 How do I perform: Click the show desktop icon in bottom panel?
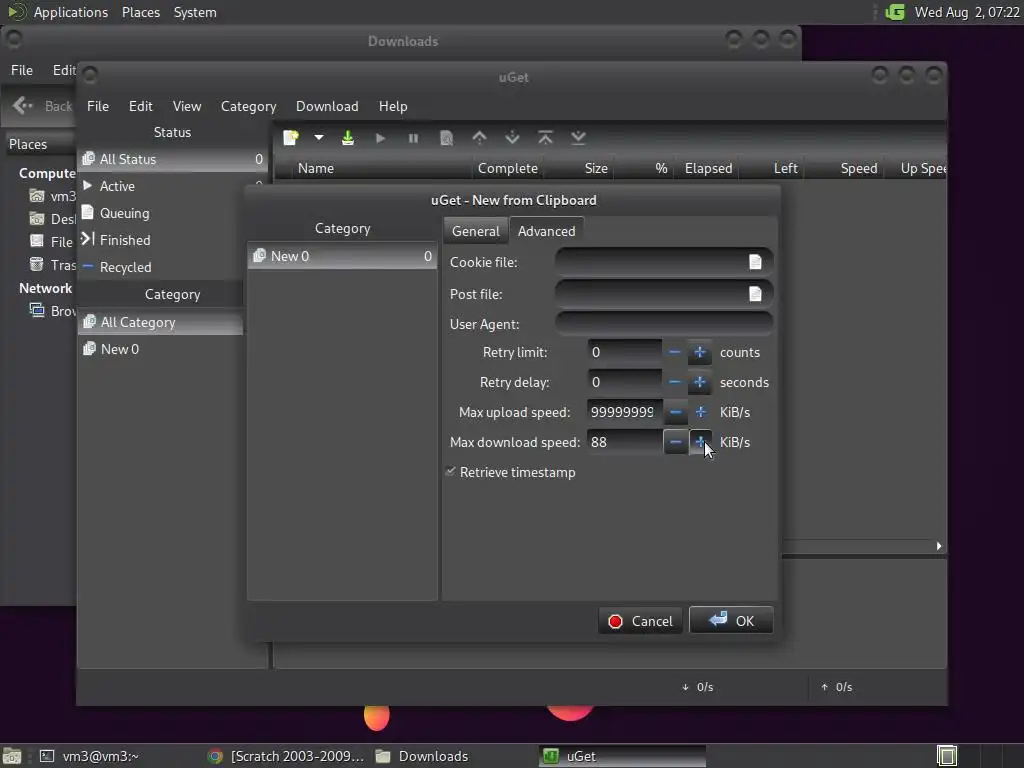click(11, 756)
